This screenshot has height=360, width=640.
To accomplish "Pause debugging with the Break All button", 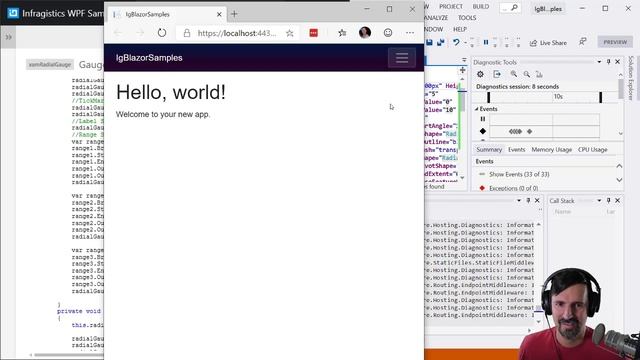I will (486, 42).
